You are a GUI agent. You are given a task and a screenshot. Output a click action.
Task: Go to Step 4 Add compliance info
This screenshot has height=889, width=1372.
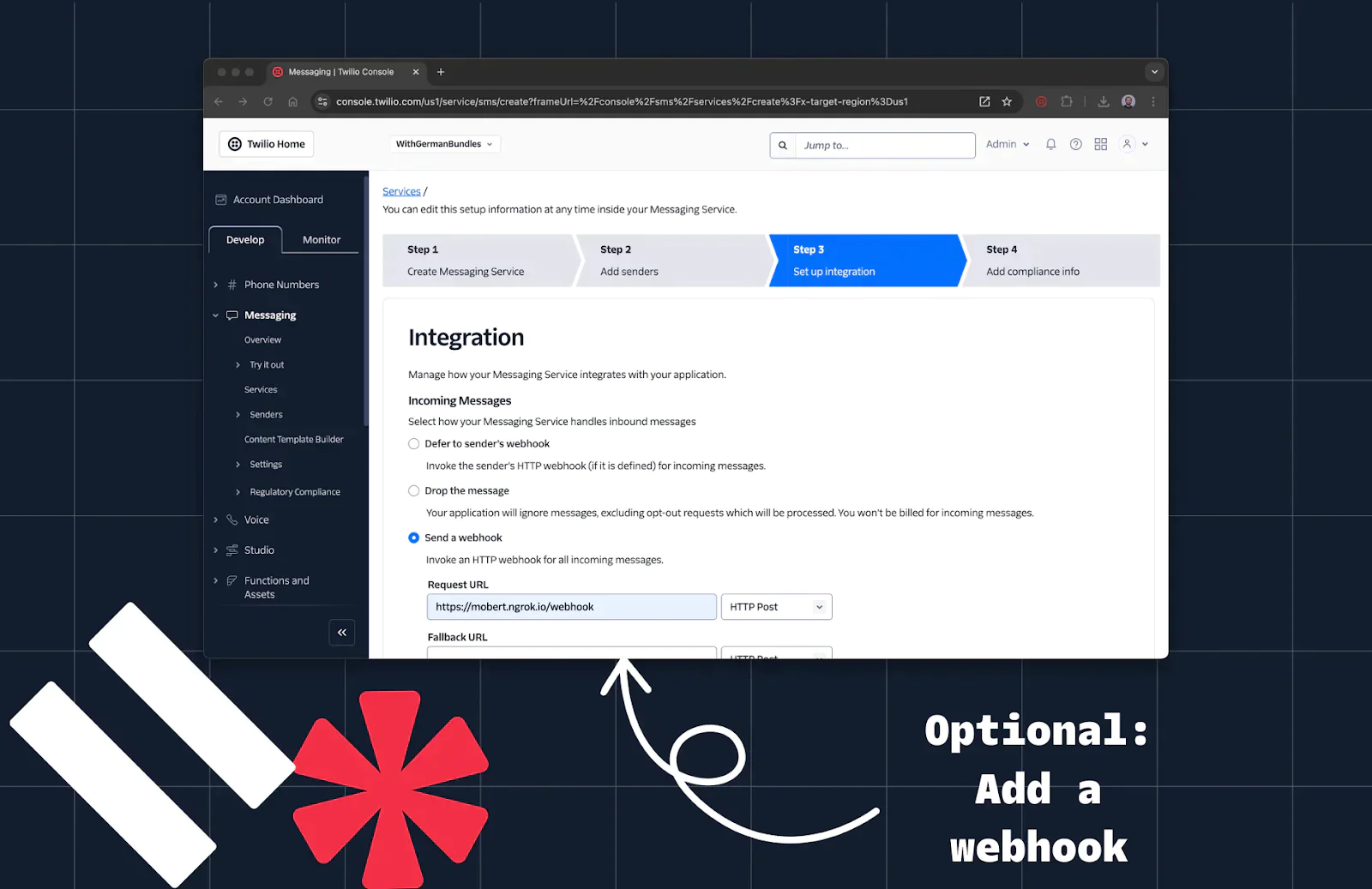pyautogui.click(x=1060, y=261)
